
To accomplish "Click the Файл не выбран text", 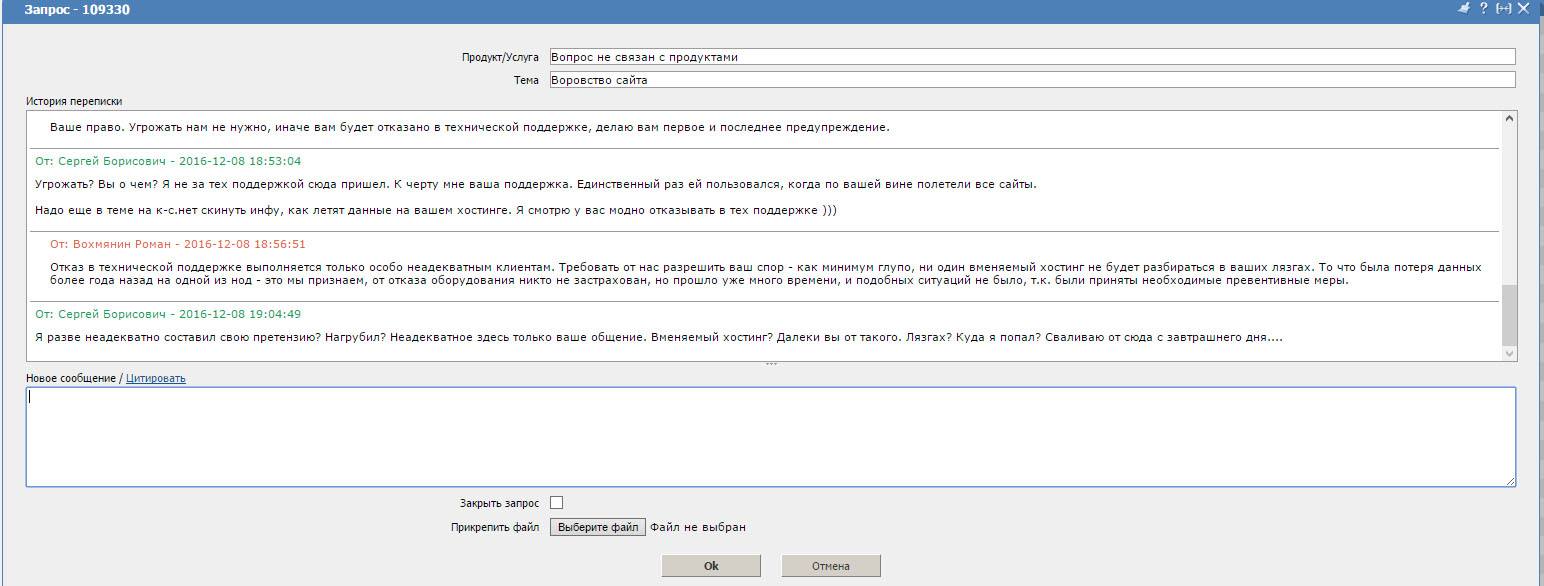I will (698, 527).
